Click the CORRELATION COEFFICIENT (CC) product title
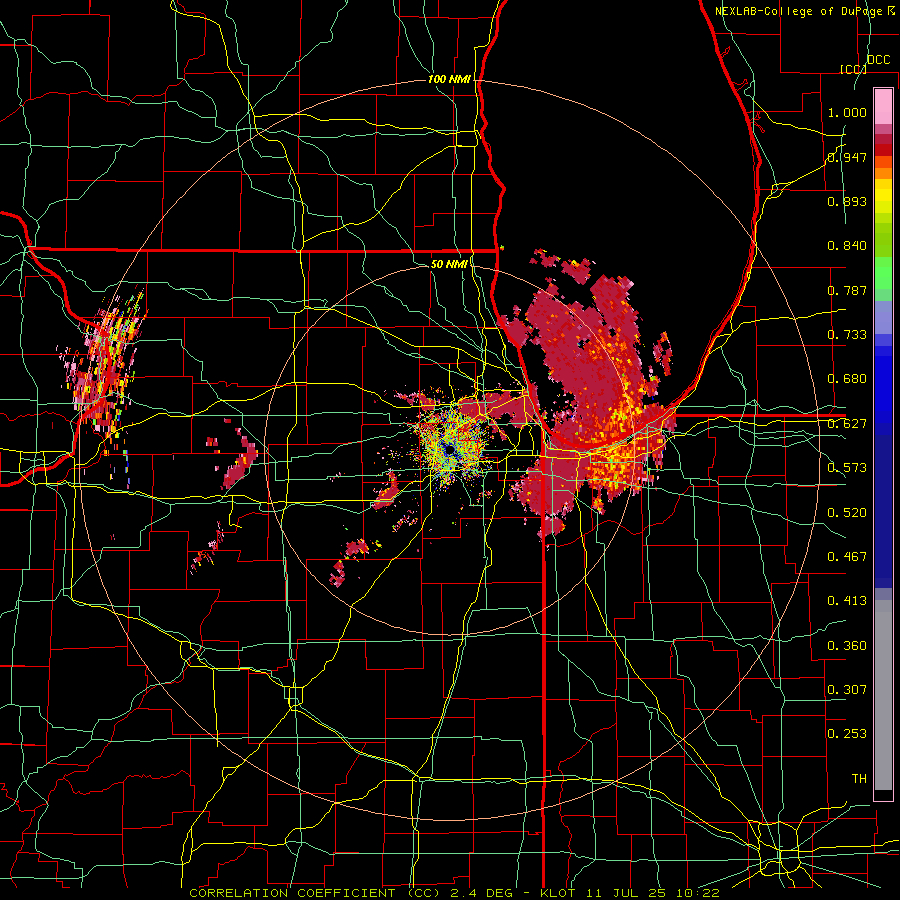900x900 pixels. click(x=315, y=893)
